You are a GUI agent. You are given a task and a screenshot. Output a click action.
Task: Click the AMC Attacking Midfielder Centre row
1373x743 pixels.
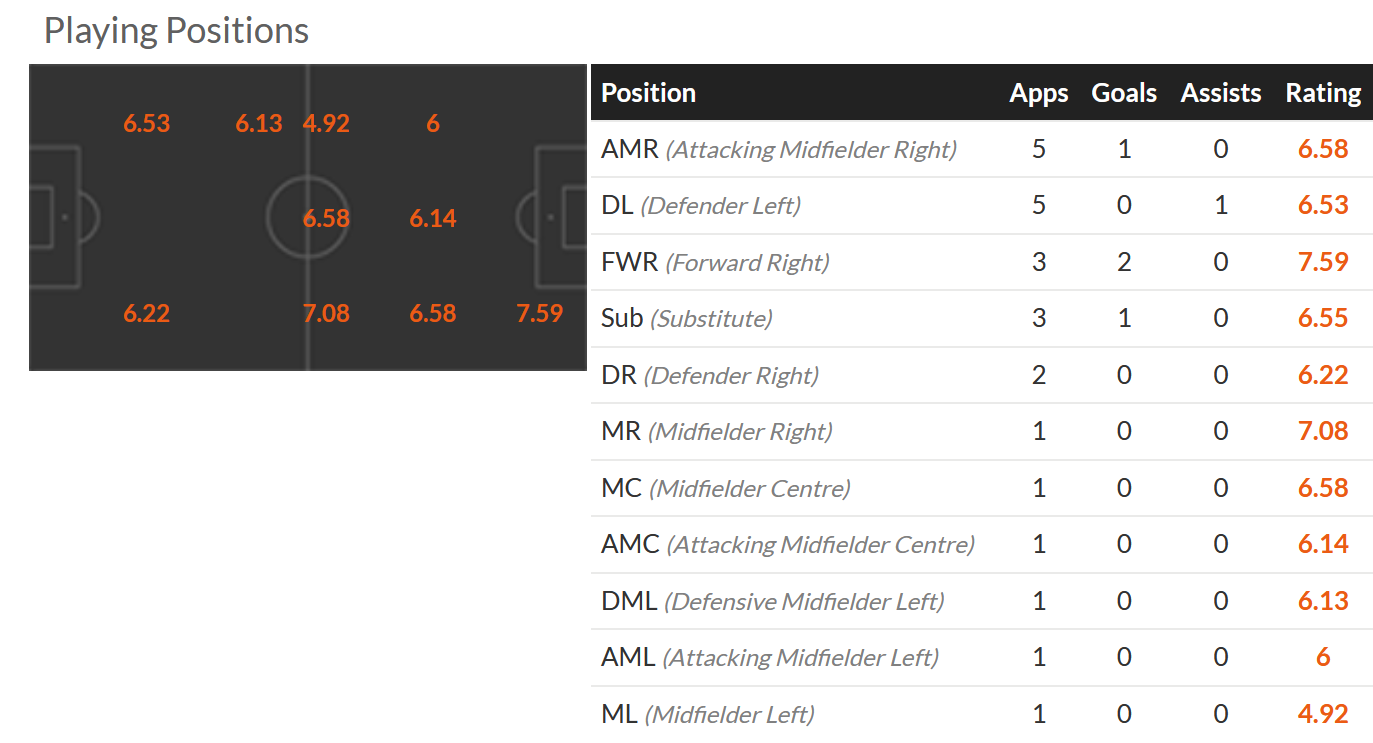[x=787, y=545]
